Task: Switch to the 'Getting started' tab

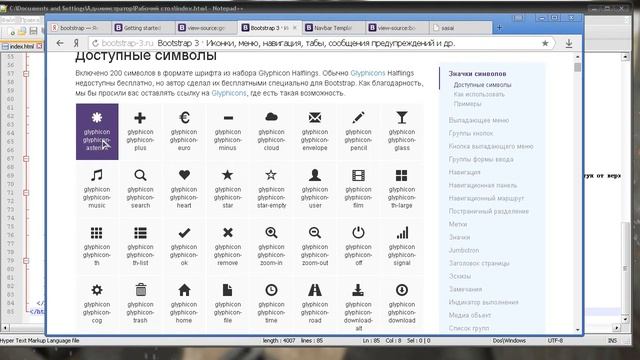Action: [x=142, y=28]
